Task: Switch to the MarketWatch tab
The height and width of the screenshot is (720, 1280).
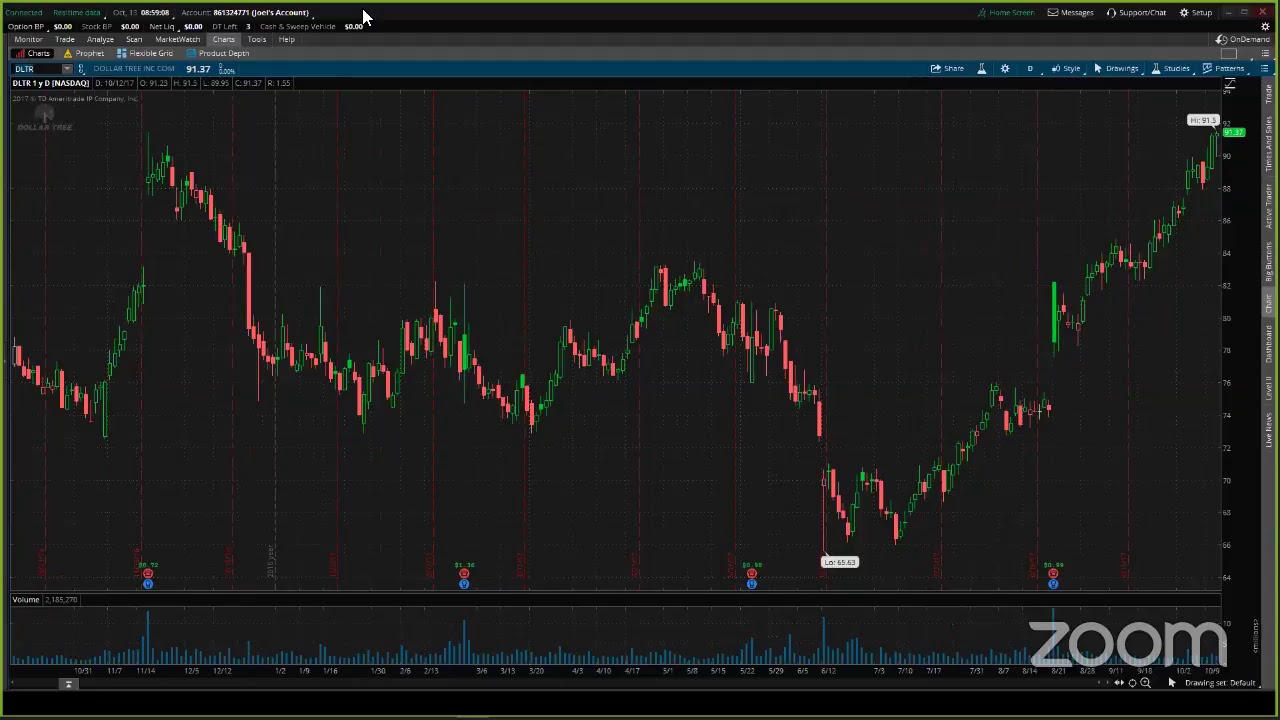Action: tap(177, 39)
